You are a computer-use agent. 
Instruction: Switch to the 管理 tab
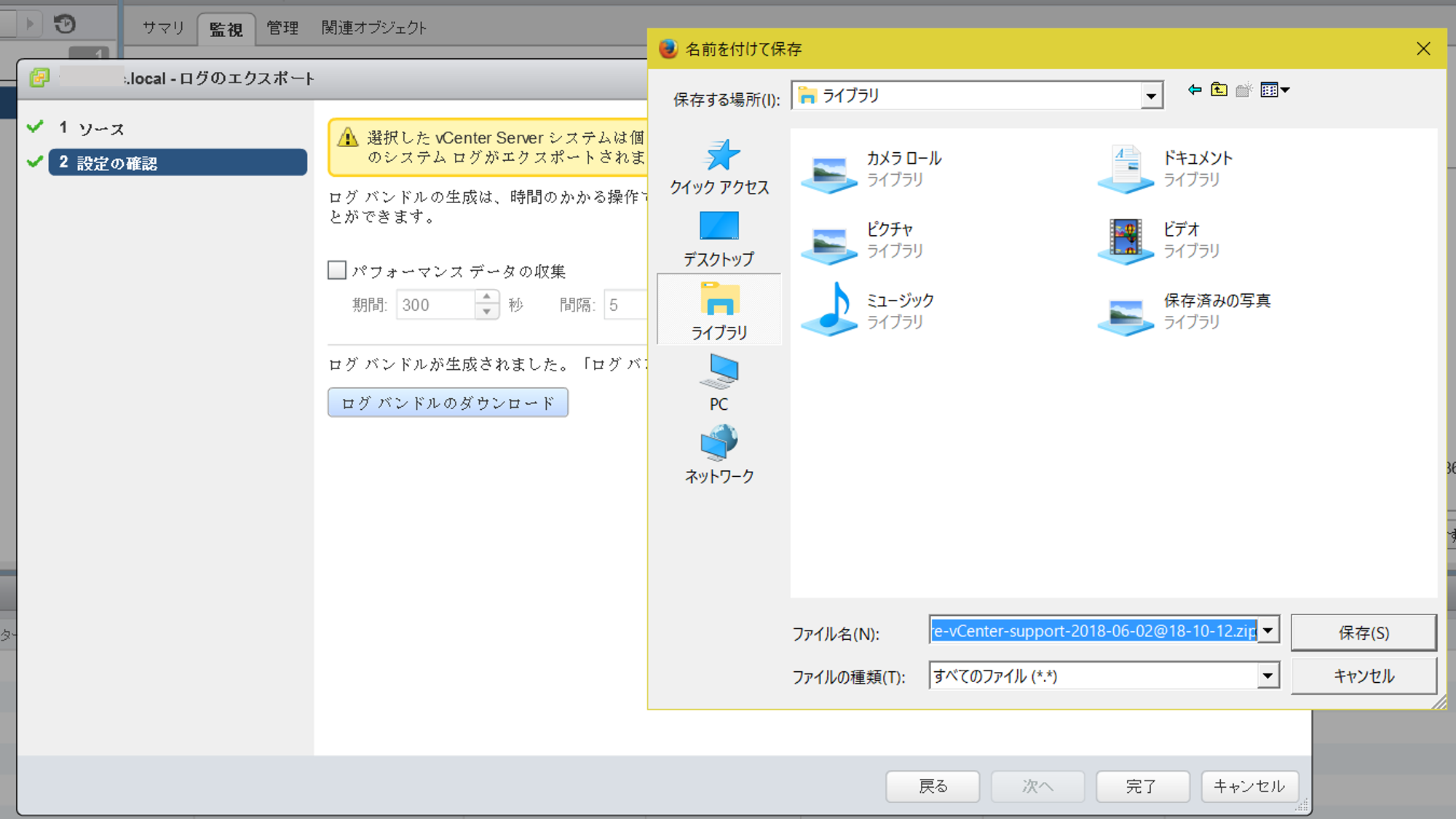(282, 28)
